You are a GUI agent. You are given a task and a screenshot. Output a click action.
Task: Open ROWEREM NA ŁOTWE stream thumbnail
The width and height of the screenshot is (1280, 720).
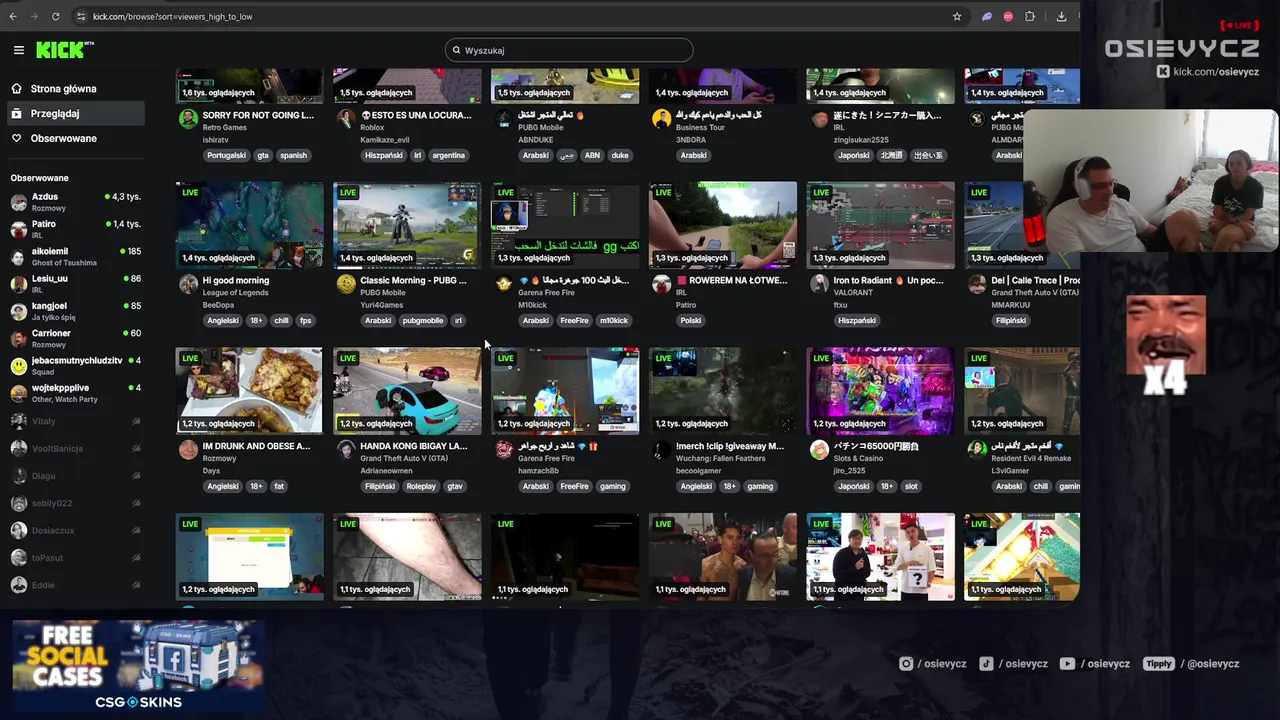(x=723, y=225)
